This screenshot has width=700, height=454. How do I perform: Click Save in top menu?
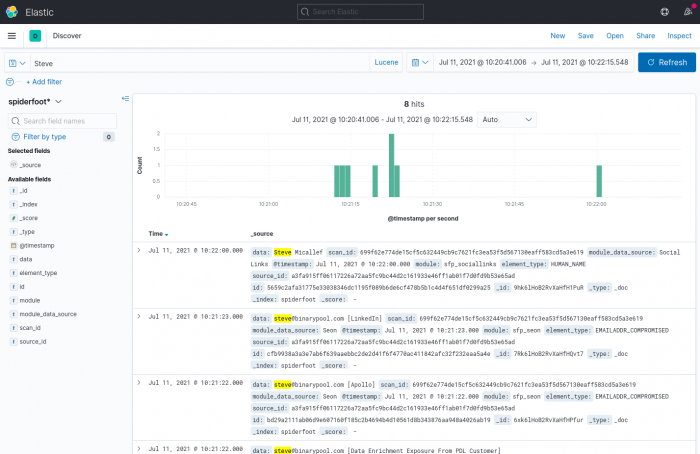(x=585, y=36)
